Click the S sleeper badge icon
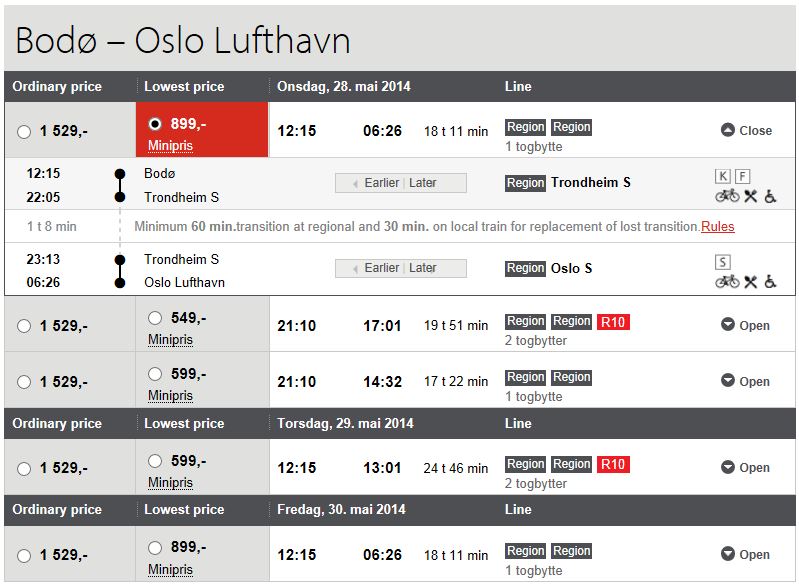Image resolution: width=799 pixels, height=585 pixels. pyautogui.click(x=723, y=262)
